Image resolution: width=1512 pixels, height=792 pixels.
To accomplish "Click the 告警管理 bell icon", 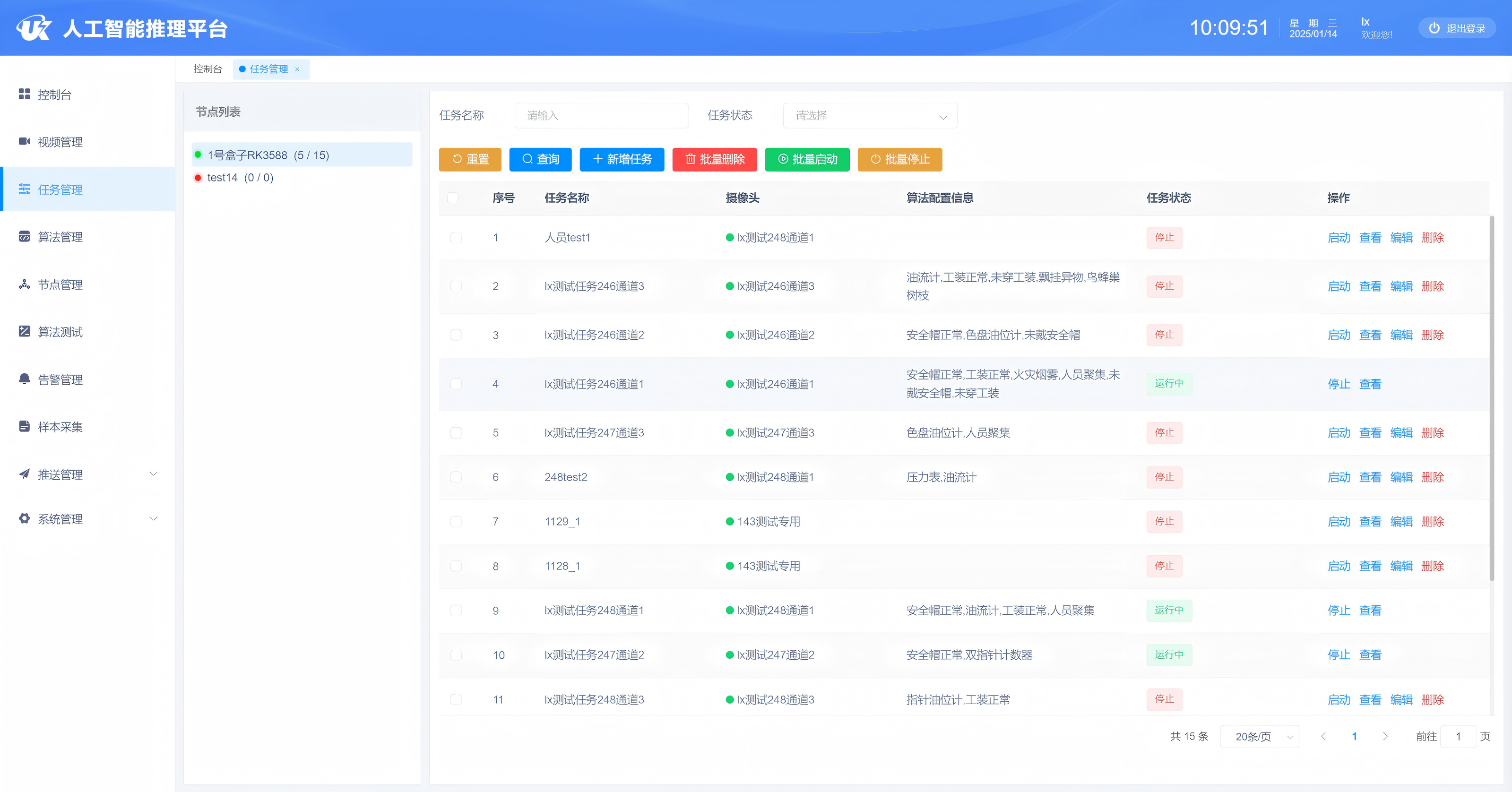I will tap(24, 379).
